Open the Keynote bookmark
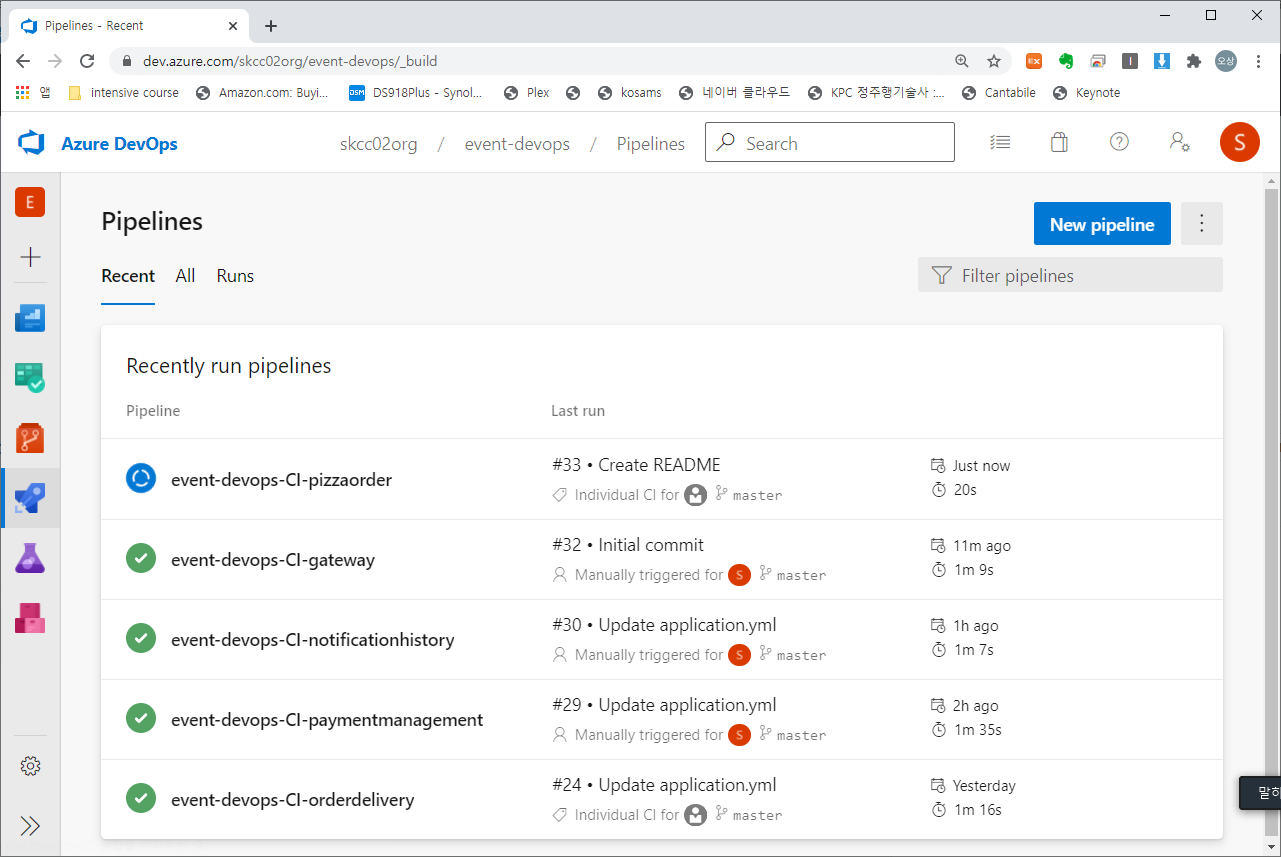The width and height of the screenshot is (1281, 857). click(1087, 93)
